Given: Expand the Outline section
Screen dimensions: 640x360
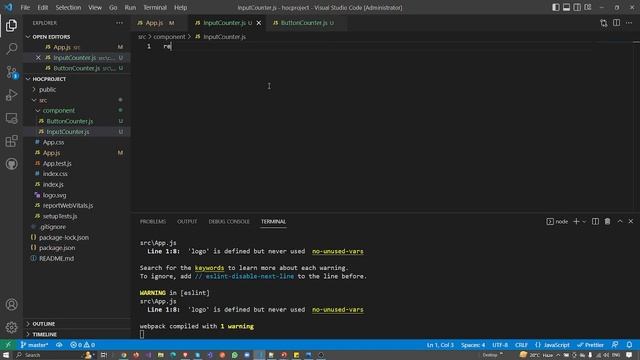Looking at the screenshot, I should (77, 324).
